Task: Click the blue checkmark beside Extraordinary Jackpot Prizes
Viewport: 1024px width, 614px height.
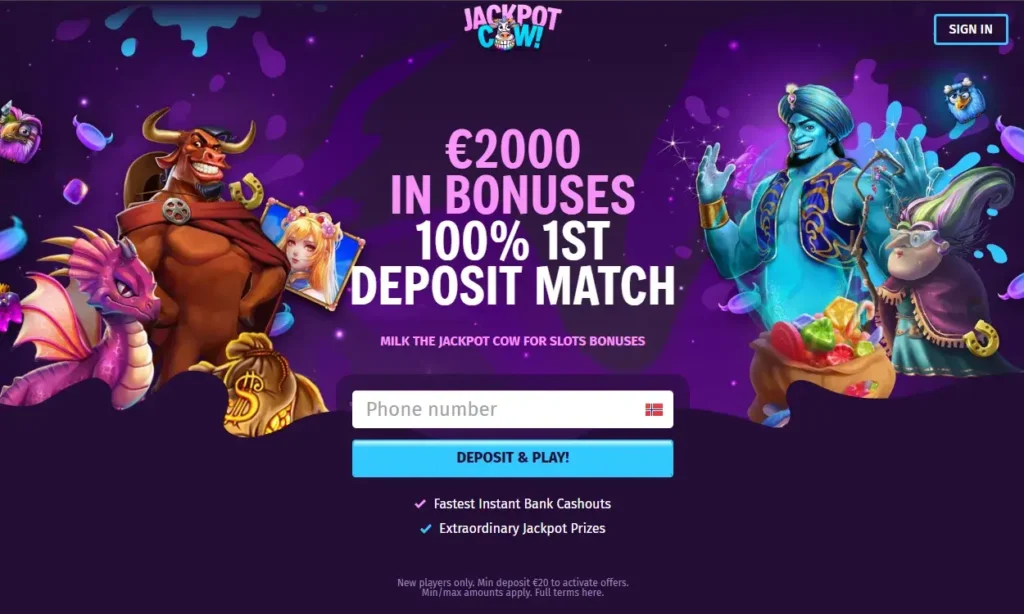Action: (x=426, y=528)
